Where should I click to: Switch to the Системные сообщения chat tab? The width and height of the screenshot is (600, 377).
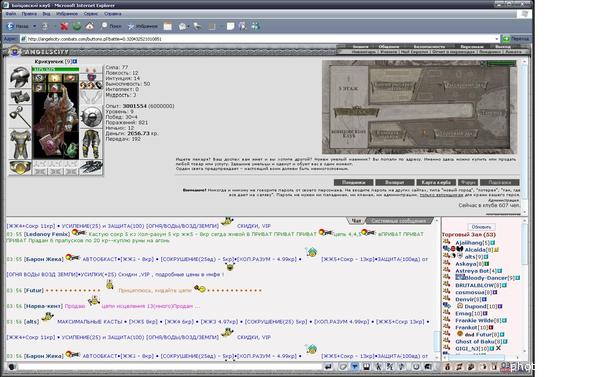pyautogui.click(x=398, y=221)
